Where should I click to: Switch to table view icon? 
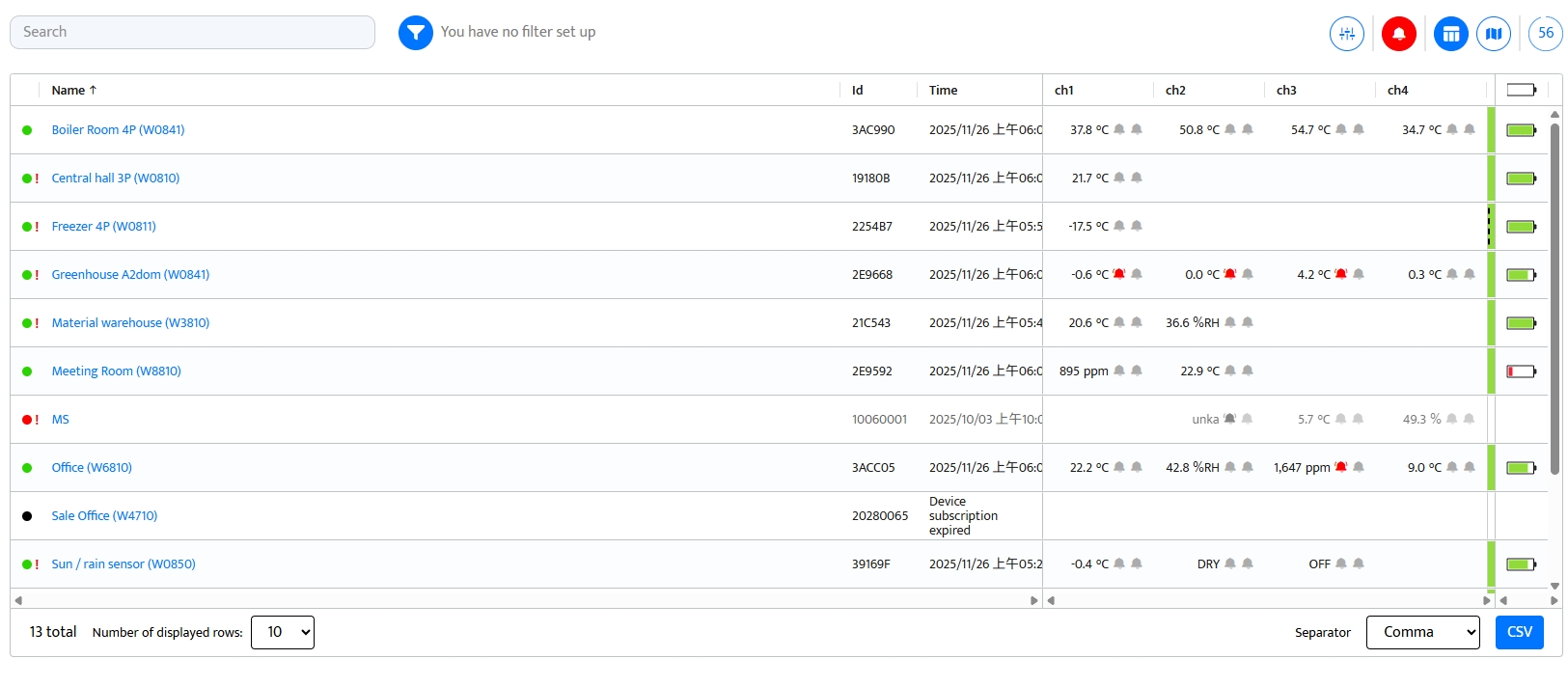[x=1450, y=34]
